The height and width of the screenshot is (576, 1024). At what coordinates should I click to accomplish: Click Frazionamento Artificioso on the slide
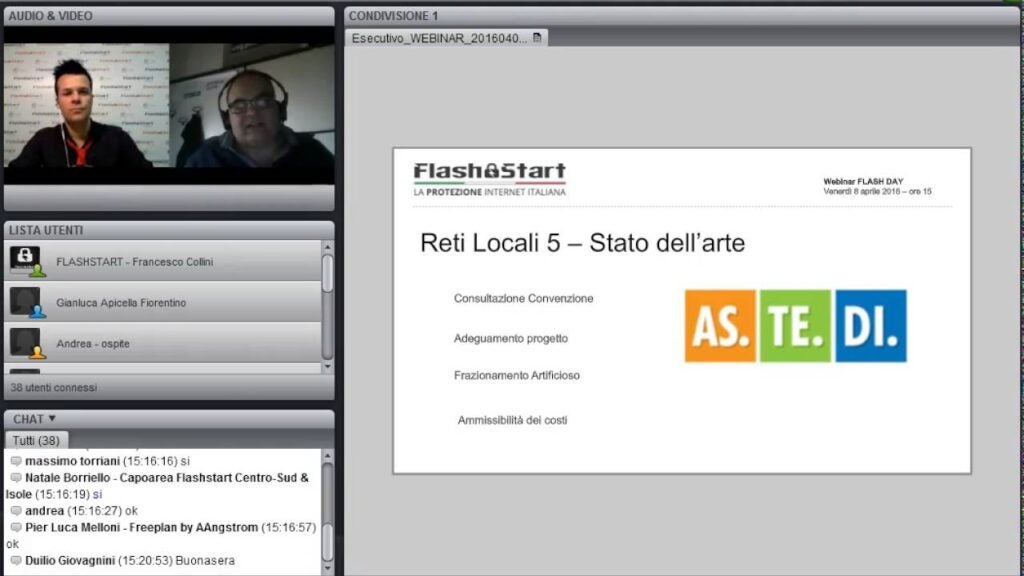point(517,376)
